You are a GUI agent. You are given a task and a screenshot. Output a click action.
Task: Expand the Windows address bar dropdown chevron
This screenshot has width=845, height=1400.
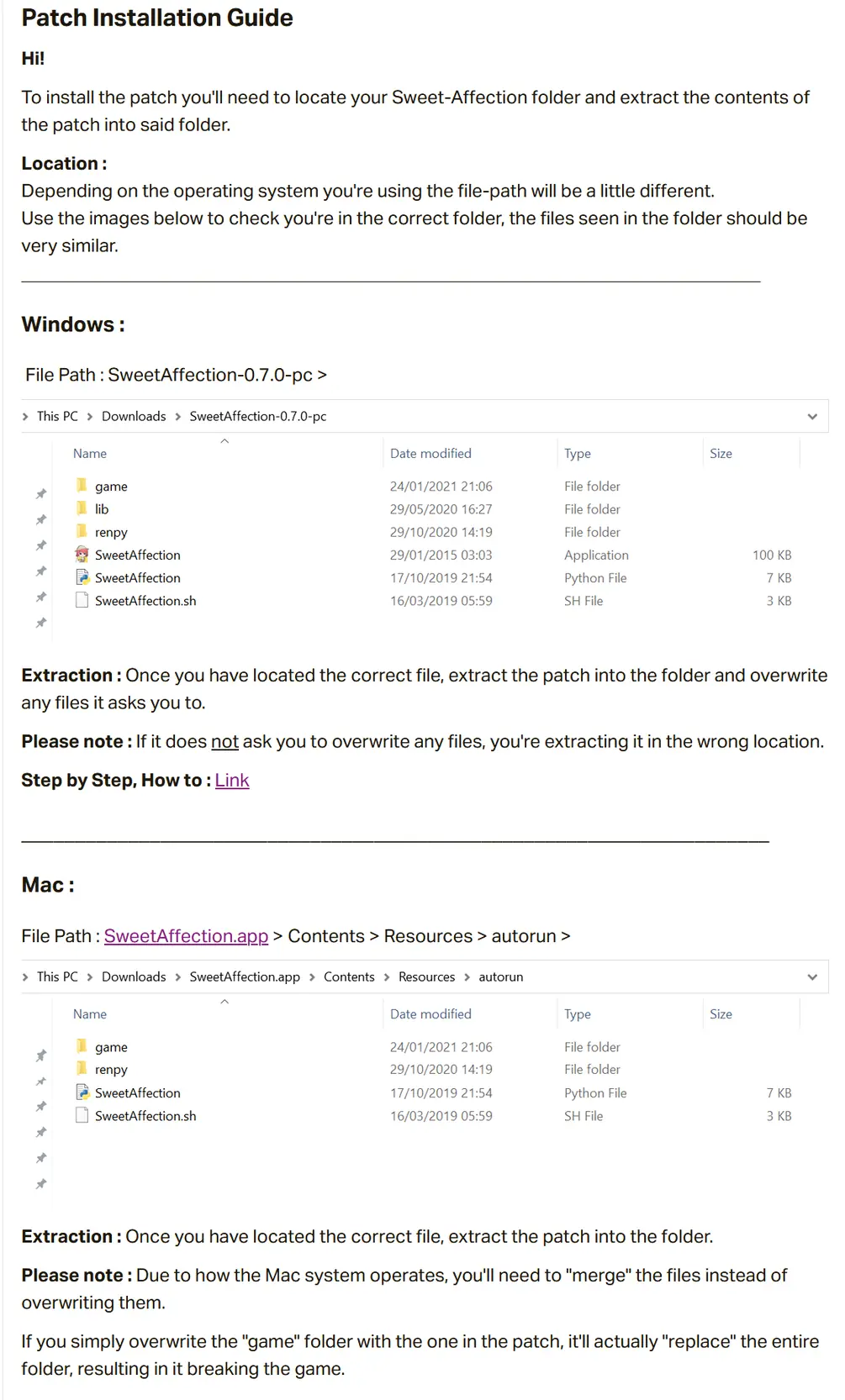tap(812, 417)
